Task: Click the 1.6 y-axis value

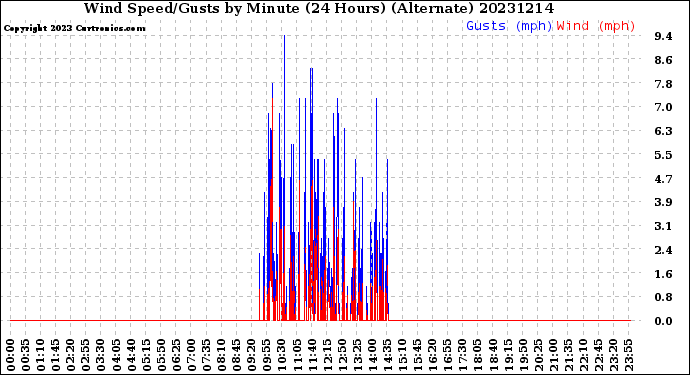Action: [x=663, y=274]
